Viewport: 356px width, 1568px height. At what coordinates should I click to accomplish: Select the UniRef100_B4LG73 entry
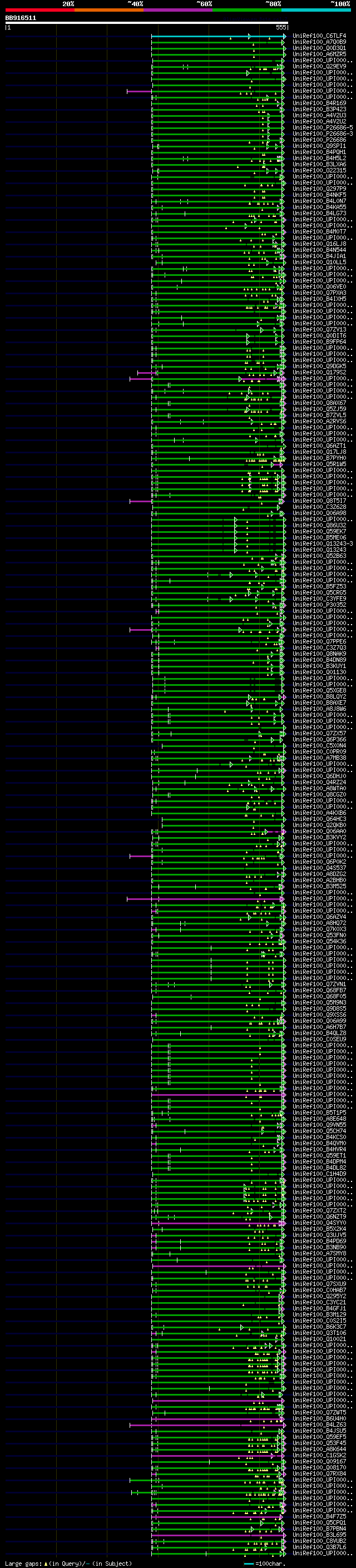click(319, 214)
